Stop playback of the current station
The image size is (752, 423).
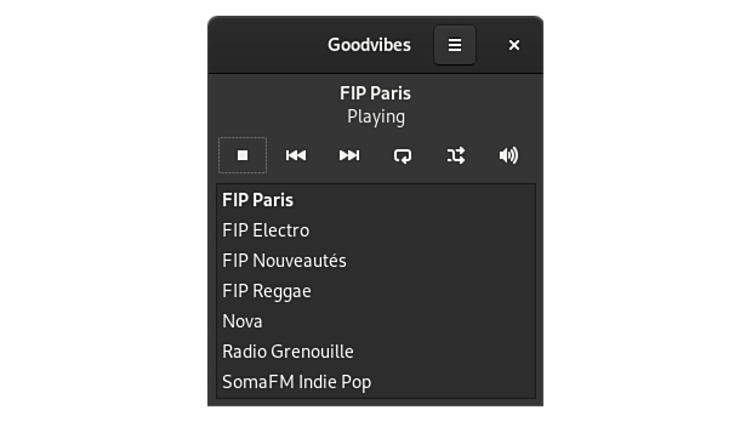242,155
